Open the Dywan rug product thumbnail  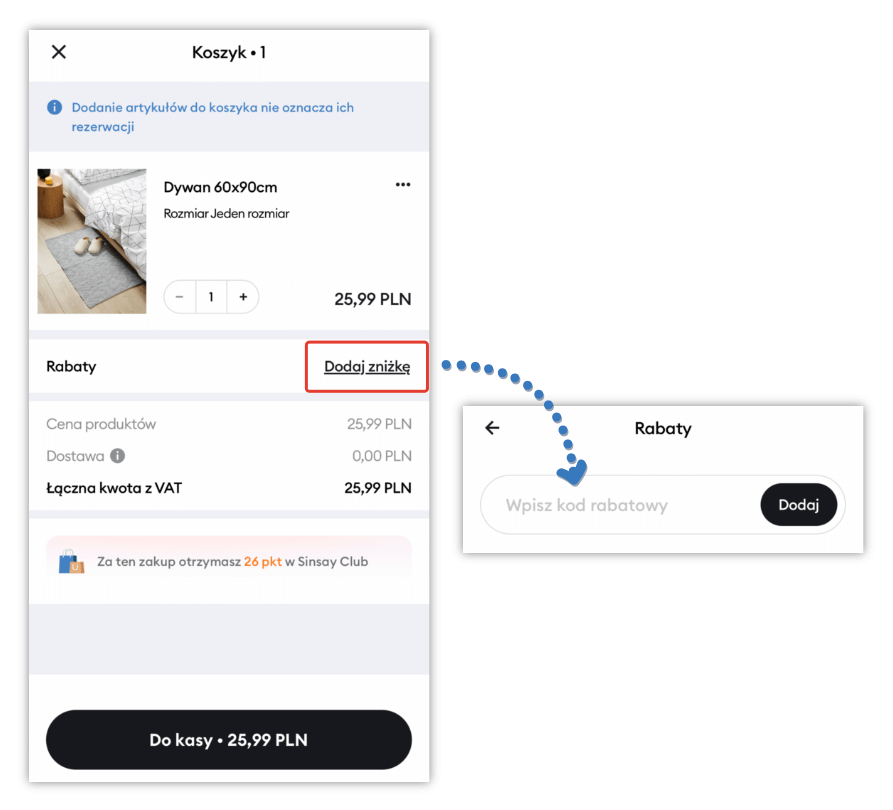click(92, 241)
